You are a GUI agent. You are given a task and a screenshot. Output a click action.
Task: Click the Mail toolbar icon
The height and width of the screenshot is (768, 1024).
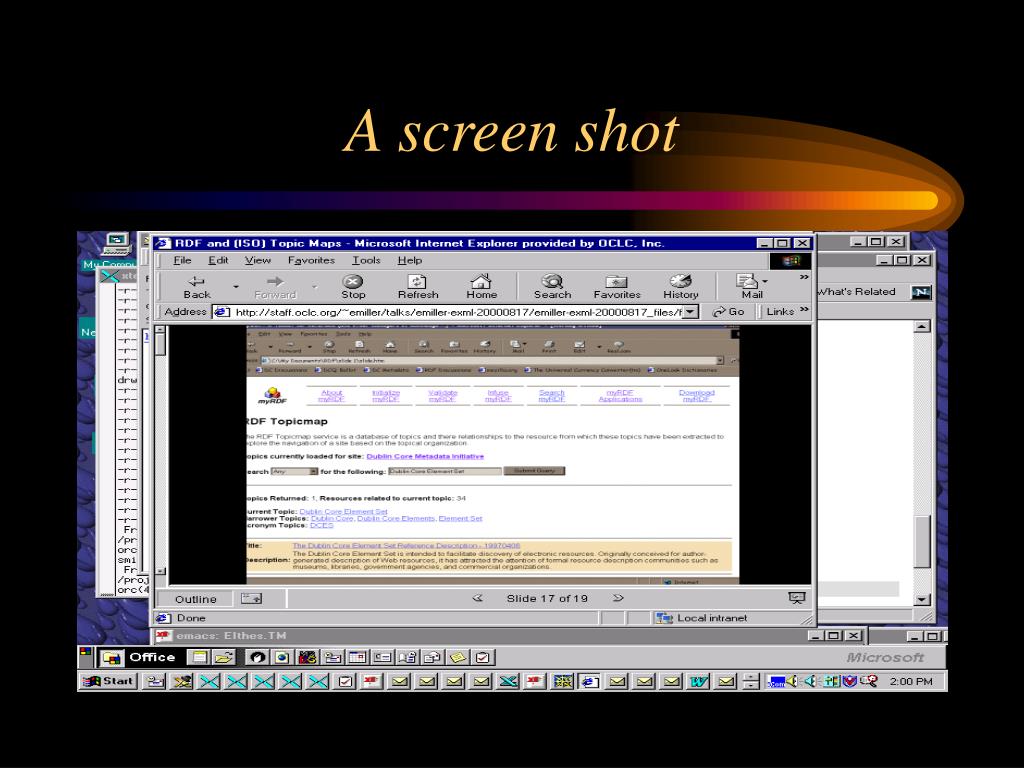(x=747, y=281)
